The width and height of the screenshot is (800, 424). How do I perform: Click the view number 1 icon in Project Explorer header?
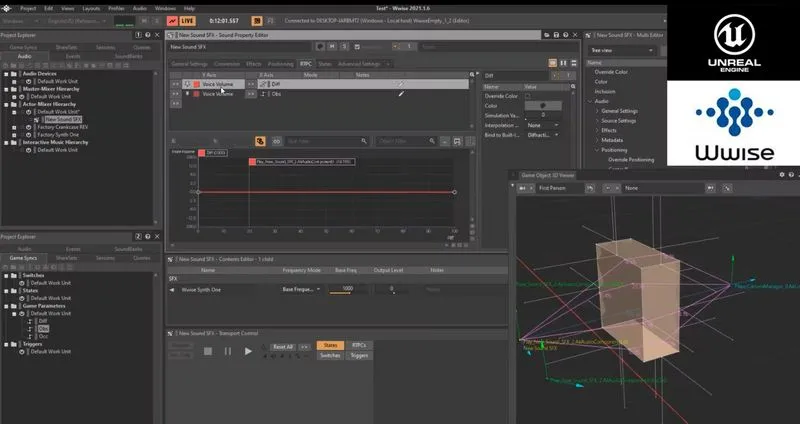pos(138,35)
